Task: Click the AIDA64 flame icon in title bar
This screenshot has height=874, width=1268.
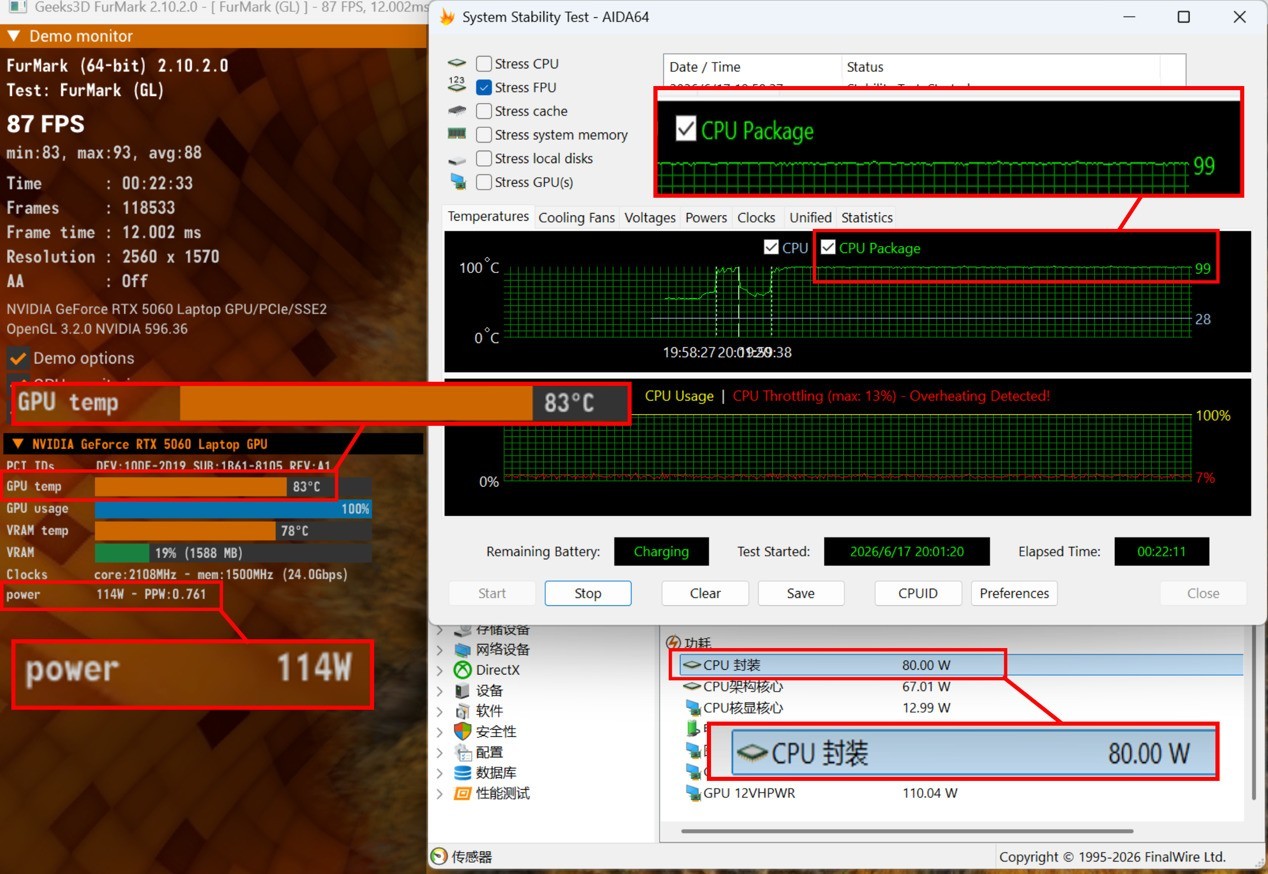Action: click(447, 17)
